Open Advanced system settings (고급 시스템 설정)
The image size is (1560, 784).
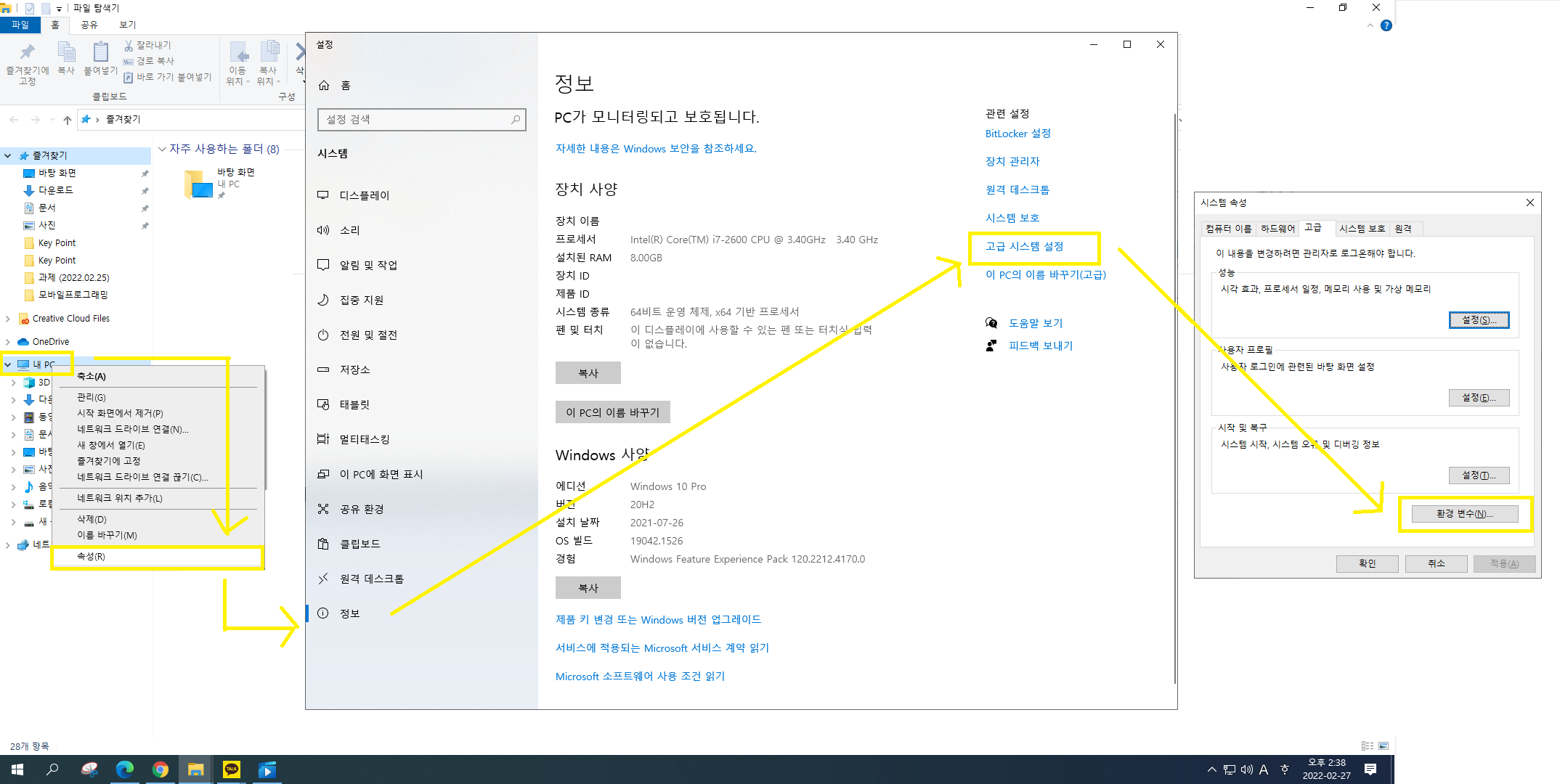click(1024, 246)
